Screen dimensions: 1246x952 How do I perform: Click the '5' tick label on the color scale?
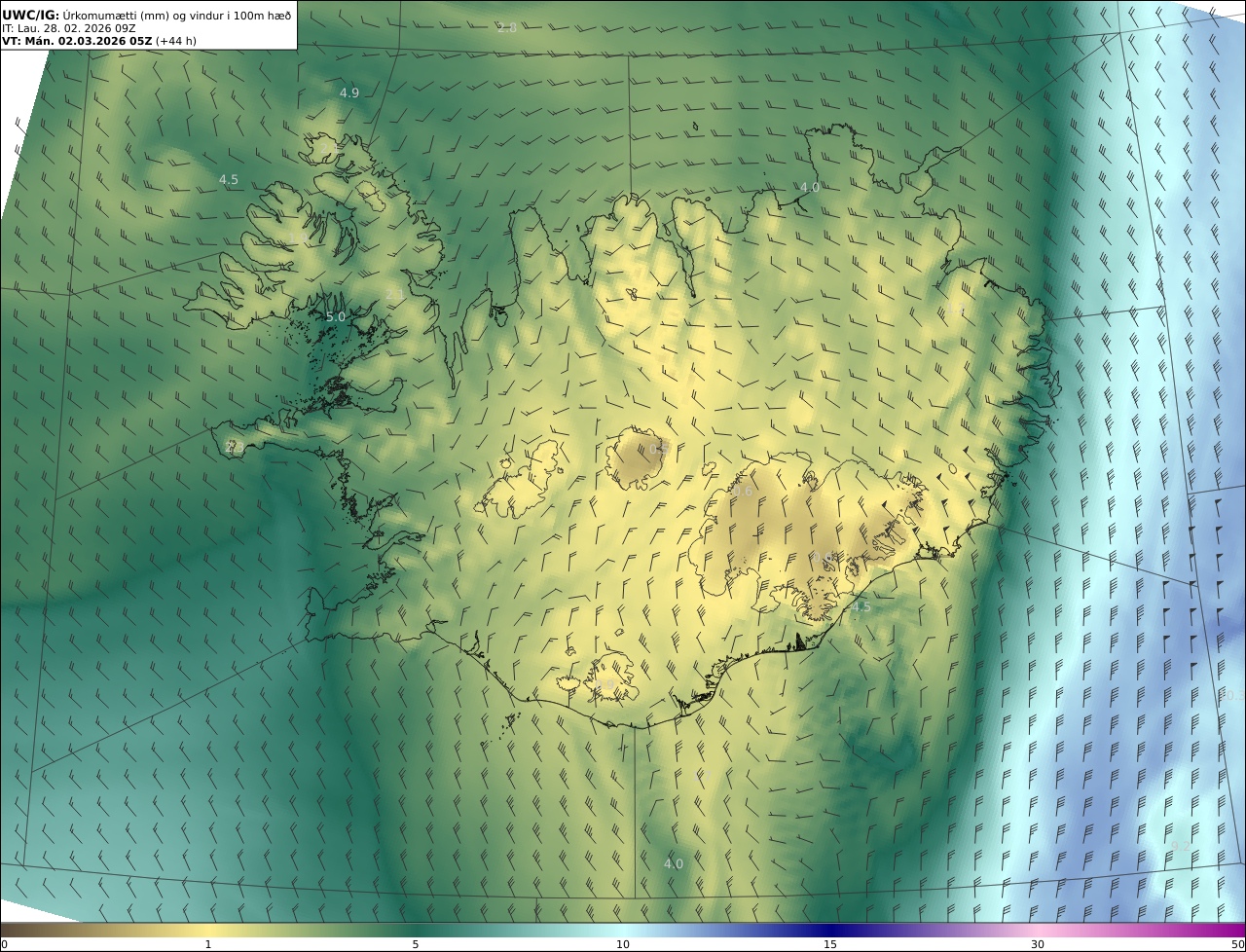[416, 944]
